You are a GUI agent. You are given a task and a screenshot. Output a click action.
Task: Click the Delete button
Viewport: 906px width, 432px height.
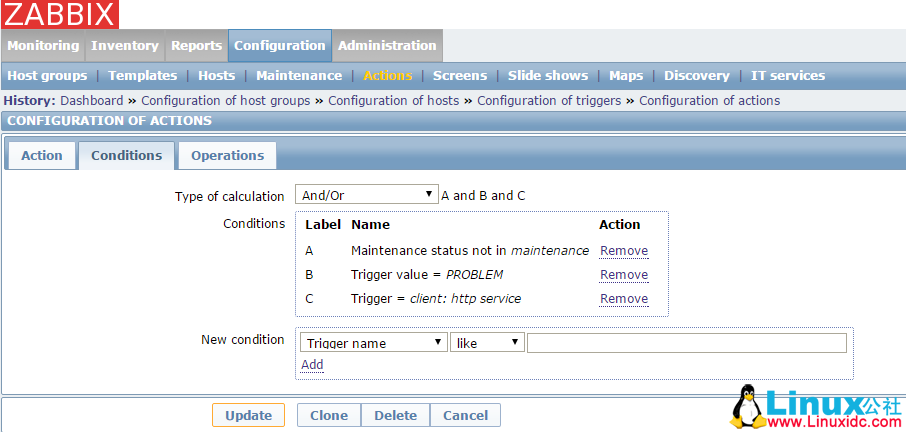(396, 416)
